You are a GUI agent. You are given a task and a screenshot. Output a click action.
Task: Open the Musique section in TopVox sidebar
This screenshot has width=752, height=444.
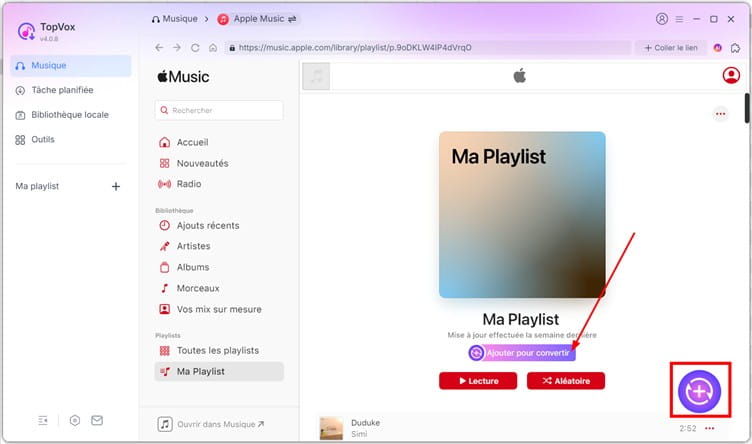[70, 66]
